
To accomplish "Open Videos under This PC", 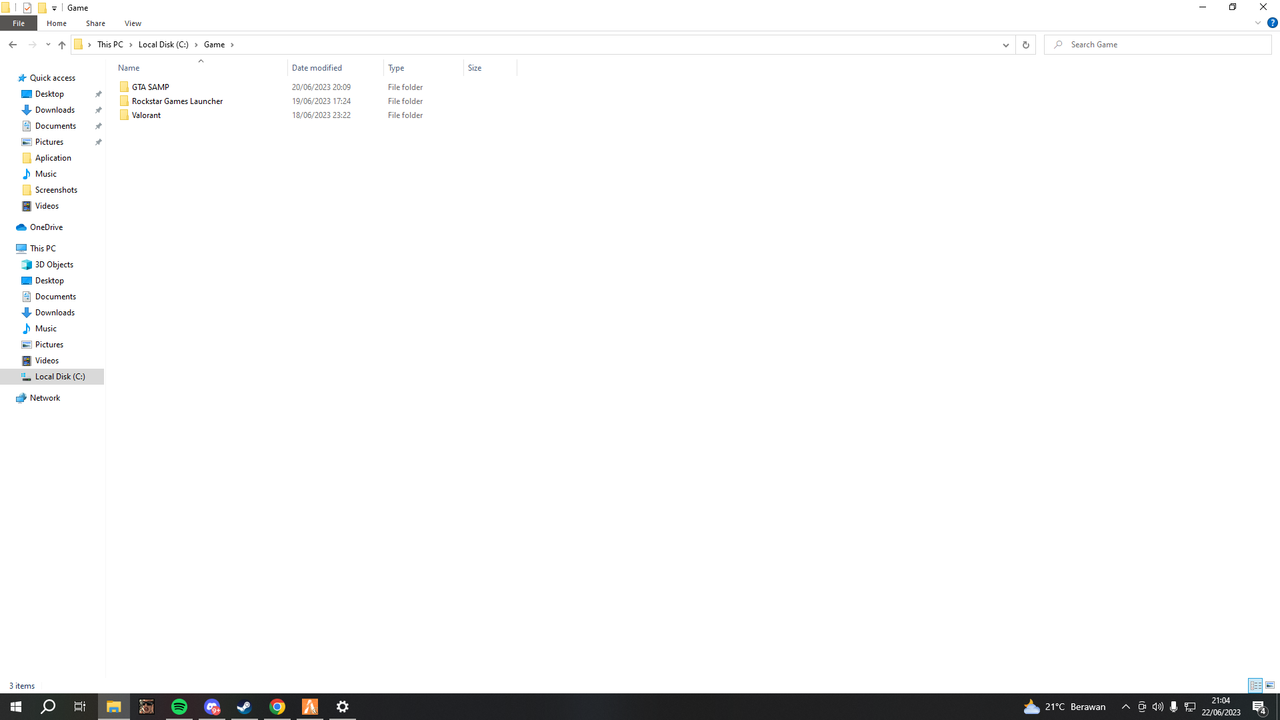I will click(47, 361).
